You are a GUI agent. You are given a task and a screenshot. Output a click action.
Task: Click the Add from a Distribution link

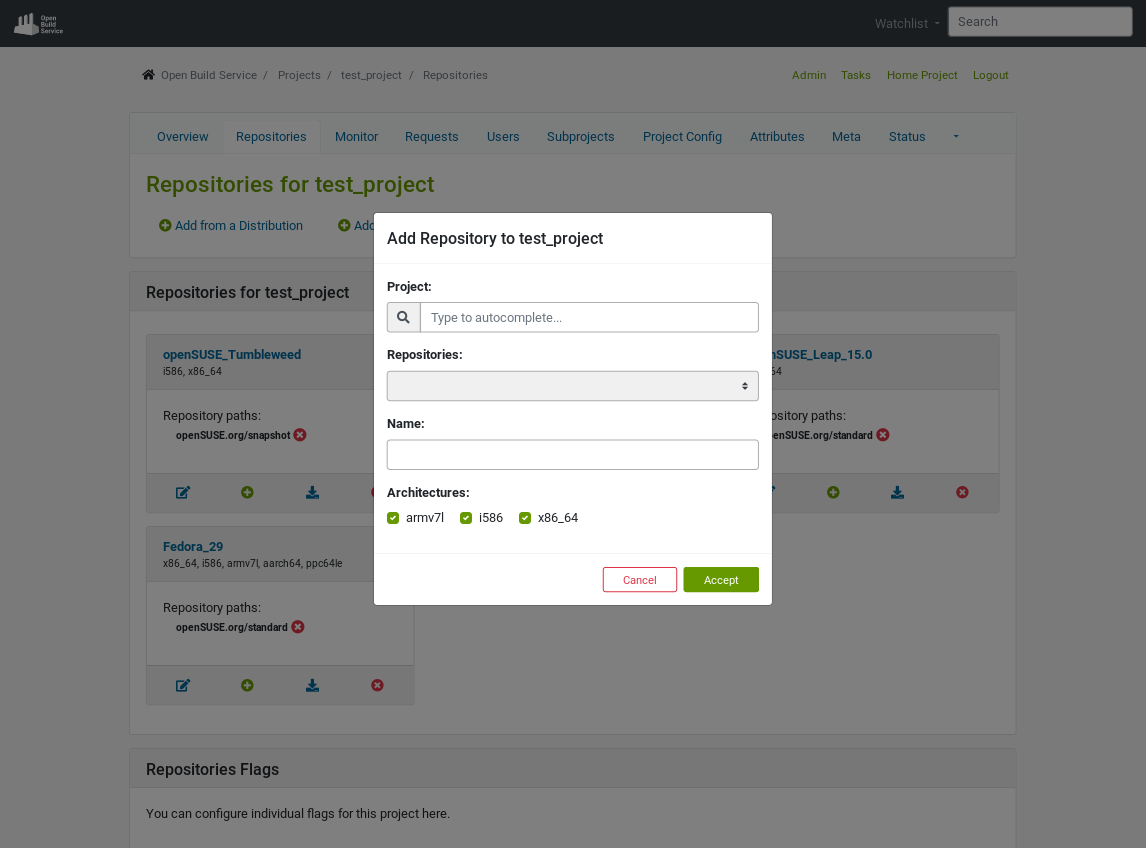pos(231,225)
